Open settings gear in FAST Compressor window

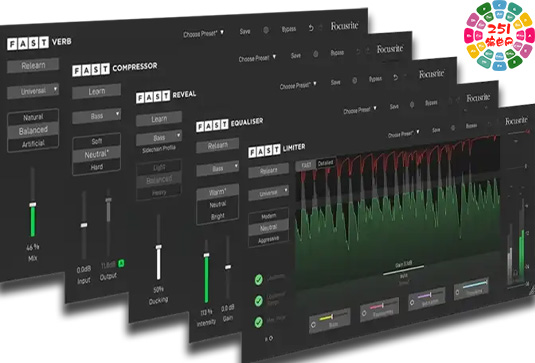coord(316,54)
